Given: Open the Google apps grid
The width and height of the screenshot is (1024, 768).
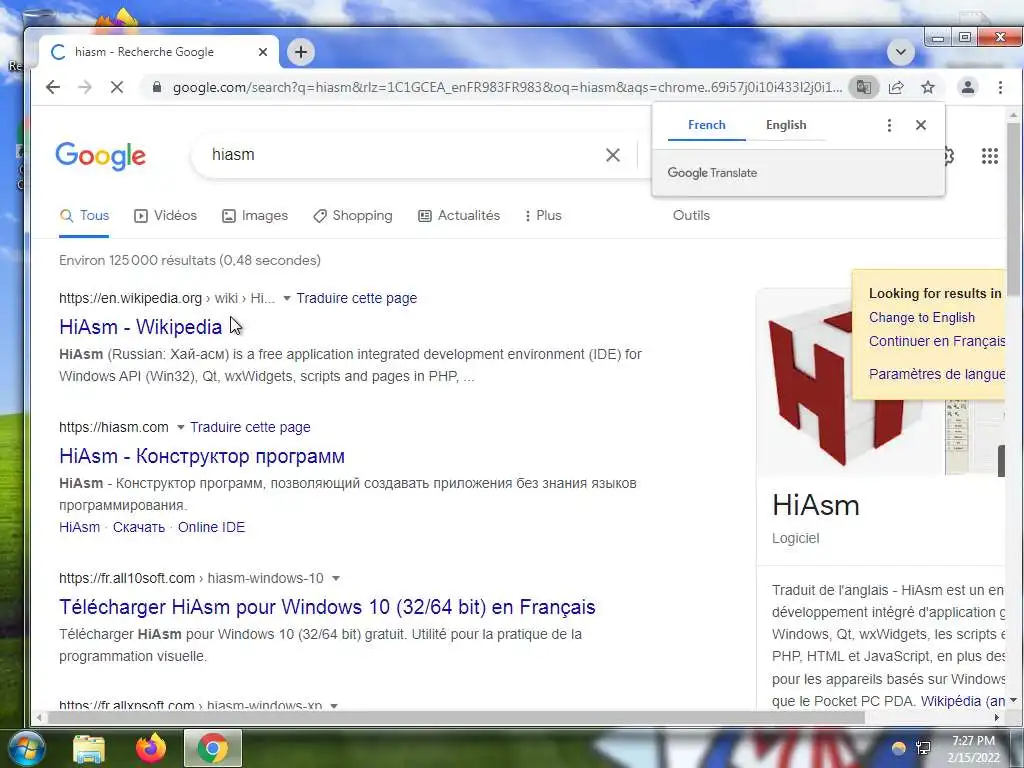Looking at the screenshot, I should 990,155.
